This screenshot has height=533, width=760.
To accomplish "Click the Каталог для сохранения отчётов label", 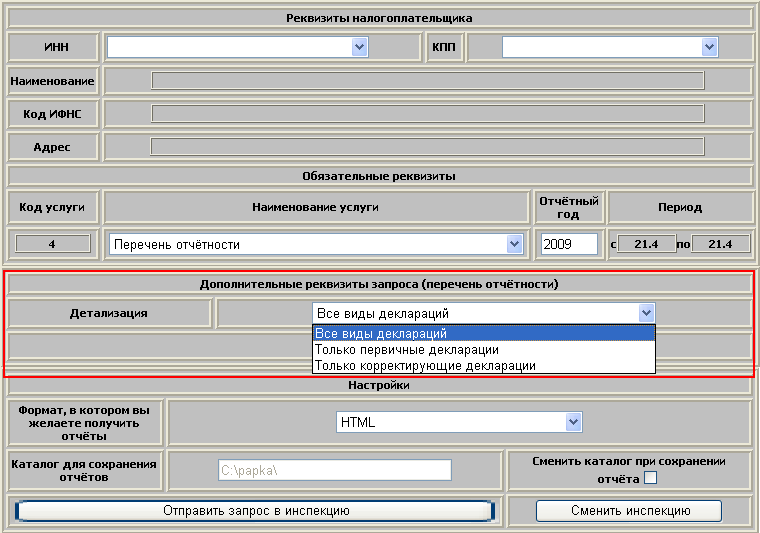I will (x=84, y=470).
